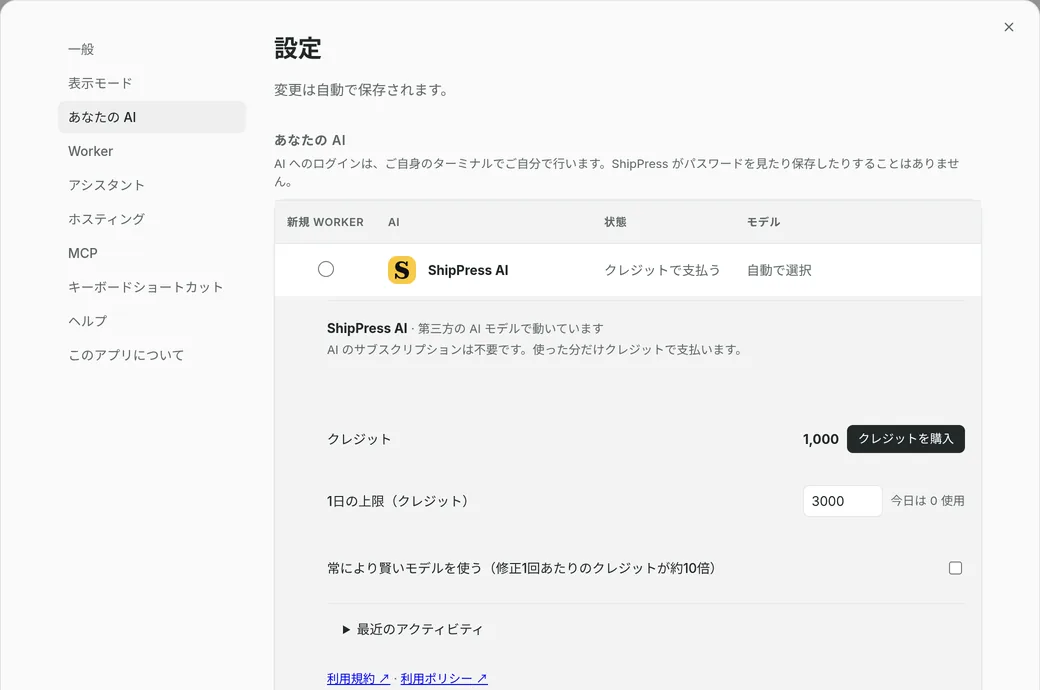The width and height of the screenshot is (1040, 690).
Task: Click the 1,000 credit balance value
Action: (820, 439)
